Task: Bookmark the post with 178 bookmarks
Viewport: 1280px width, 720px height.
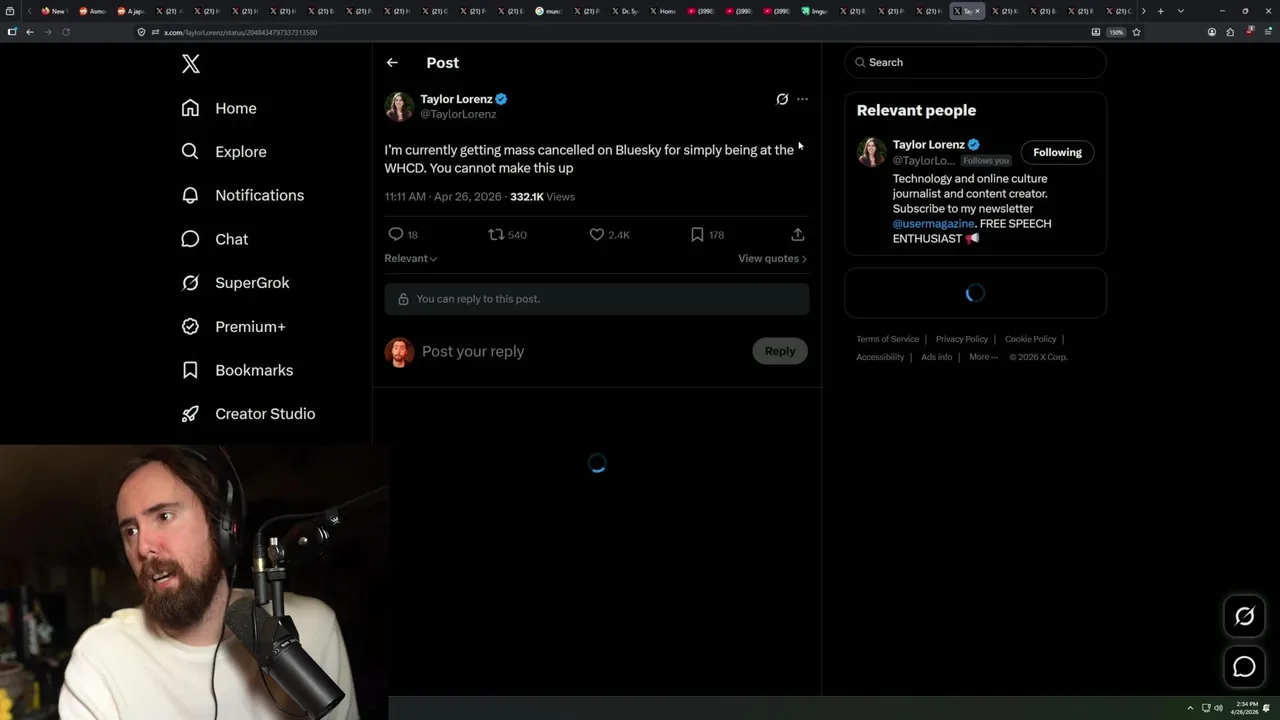Action: (697, 234)
